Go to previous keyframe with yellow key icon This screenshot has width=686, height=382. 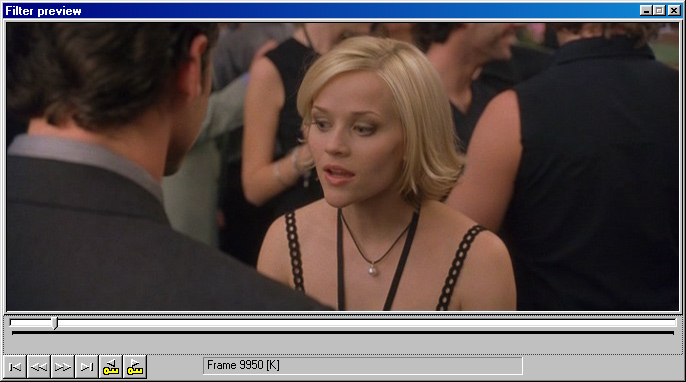point(111,367)
